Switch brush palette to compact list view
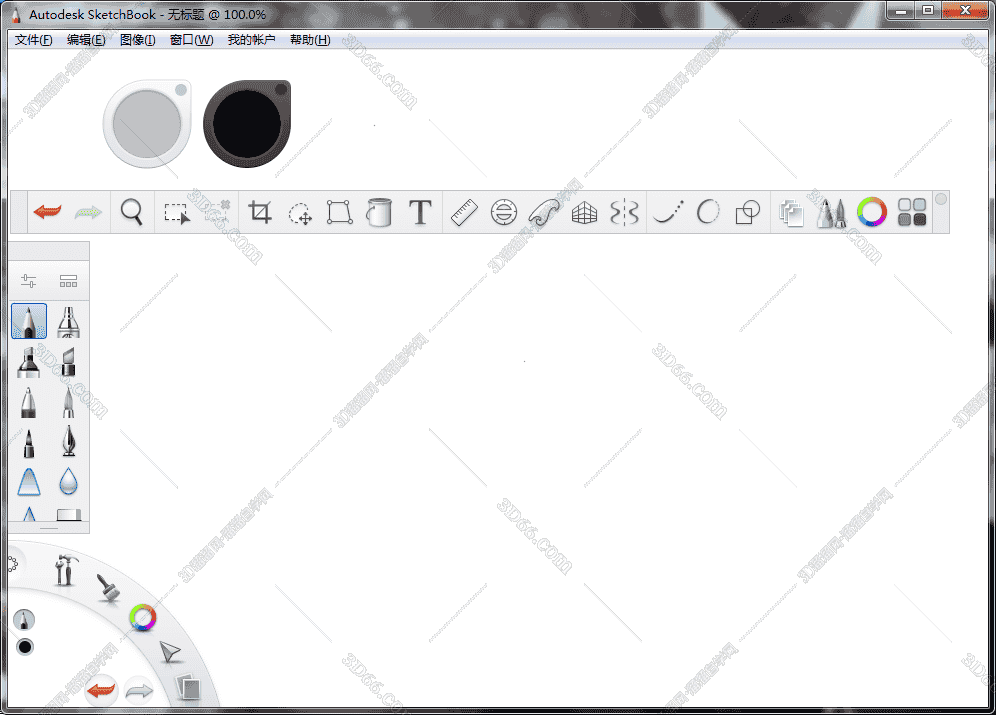Image resolution: width=996 pixels, height=715 pixels. pyautogui.click(x=68, y=280)
